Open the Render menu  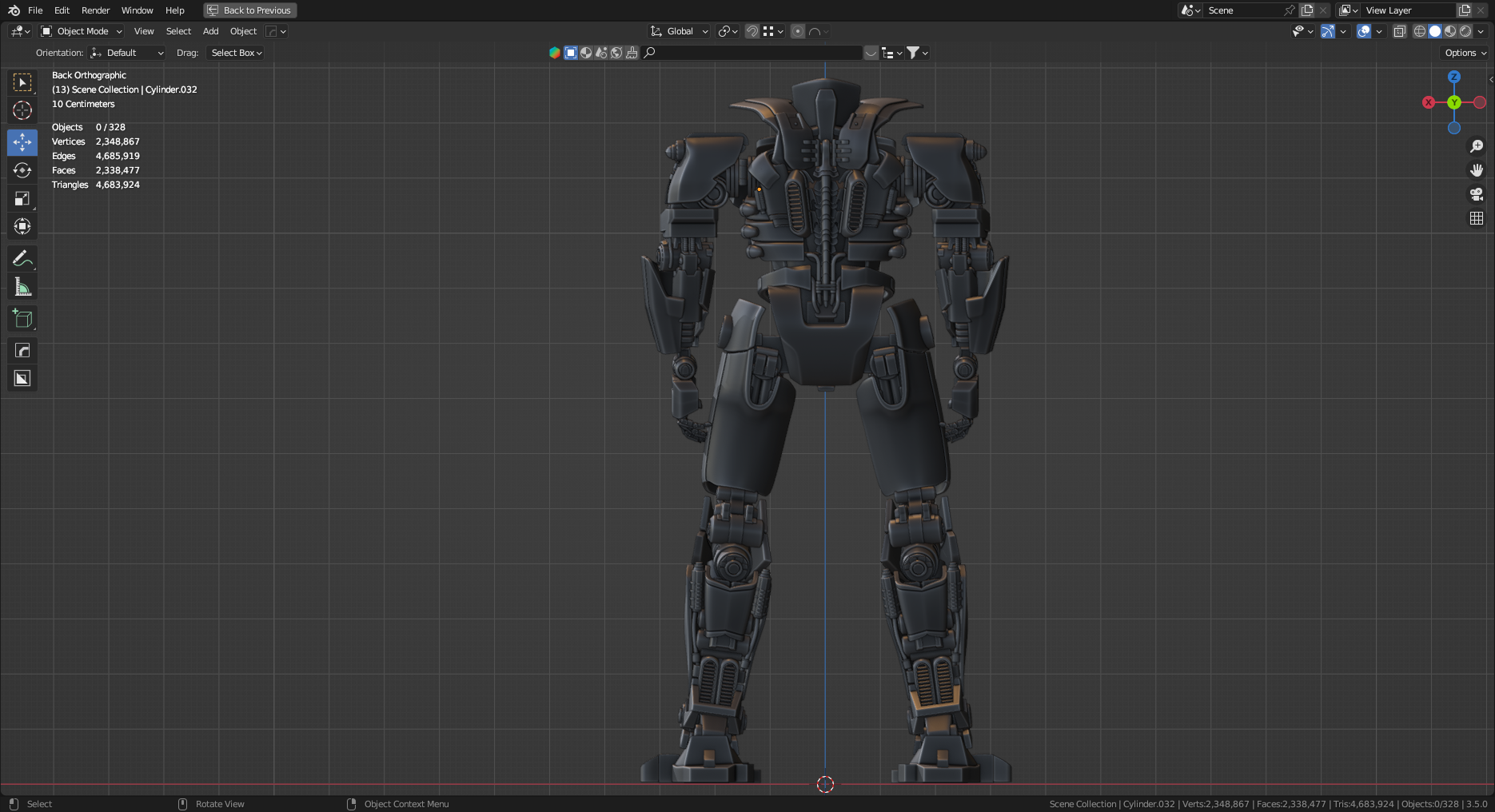[95, 10]
